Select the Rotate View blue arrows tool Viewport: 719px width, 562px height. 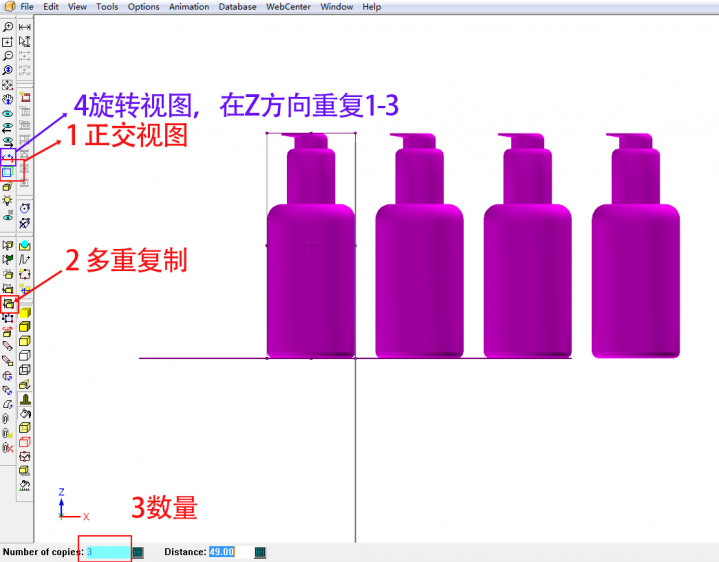tap(8, 157)
